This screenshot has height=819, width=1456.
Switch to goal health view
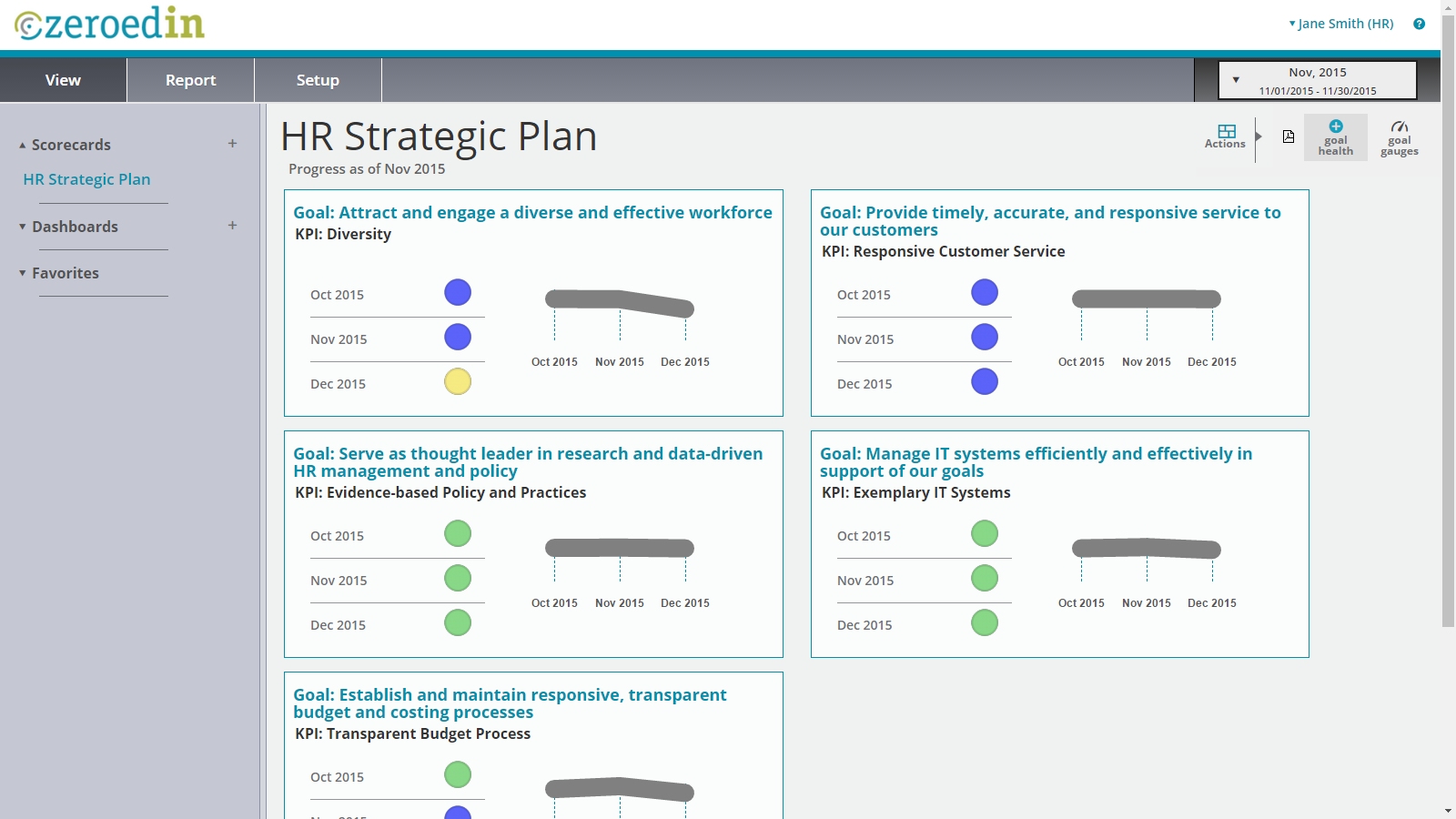[1335, 137]
